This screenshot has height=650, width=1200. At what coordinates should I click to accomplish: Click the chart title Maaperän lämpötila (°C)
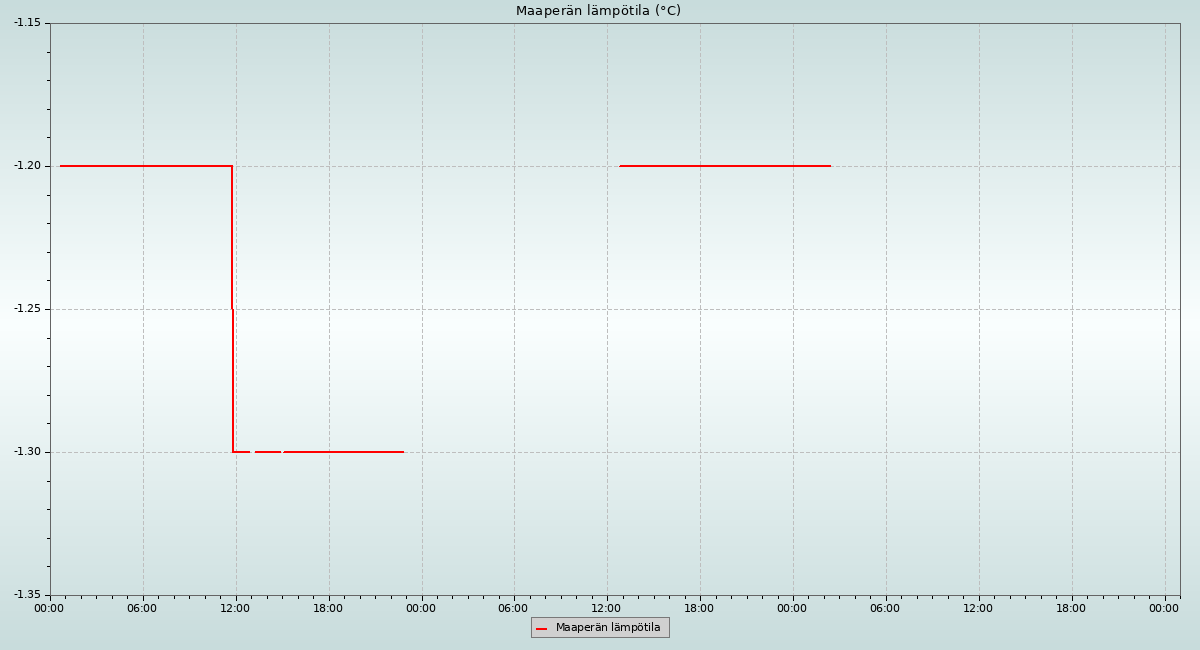tap(598, 11)
